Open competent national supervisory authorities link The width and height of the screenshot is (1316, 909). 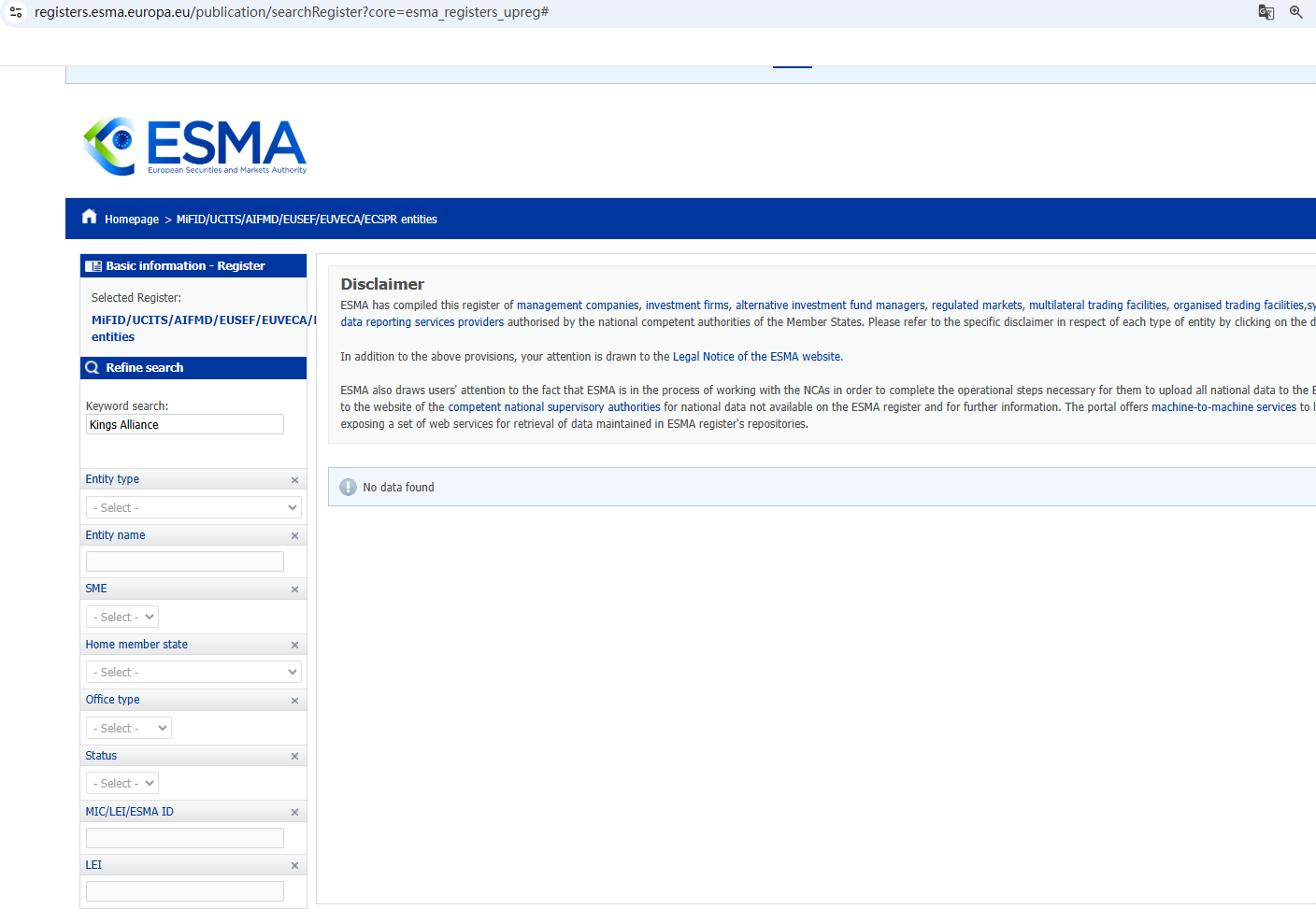pyautogui.click(x=554, y=407)
